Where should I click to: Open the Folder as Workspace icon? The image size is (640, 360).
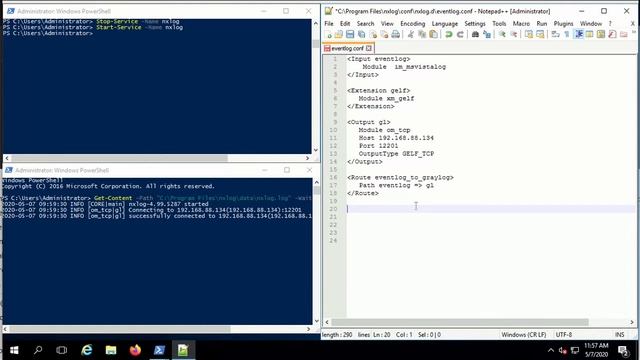(x=624, y=35)
